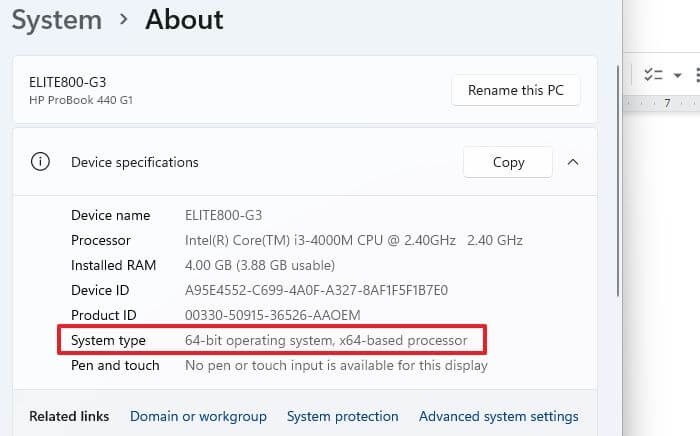The width and height of the screenshot is (700, 436).
Task: Open the checklist dropdown arrow
Action: point(677,75)
